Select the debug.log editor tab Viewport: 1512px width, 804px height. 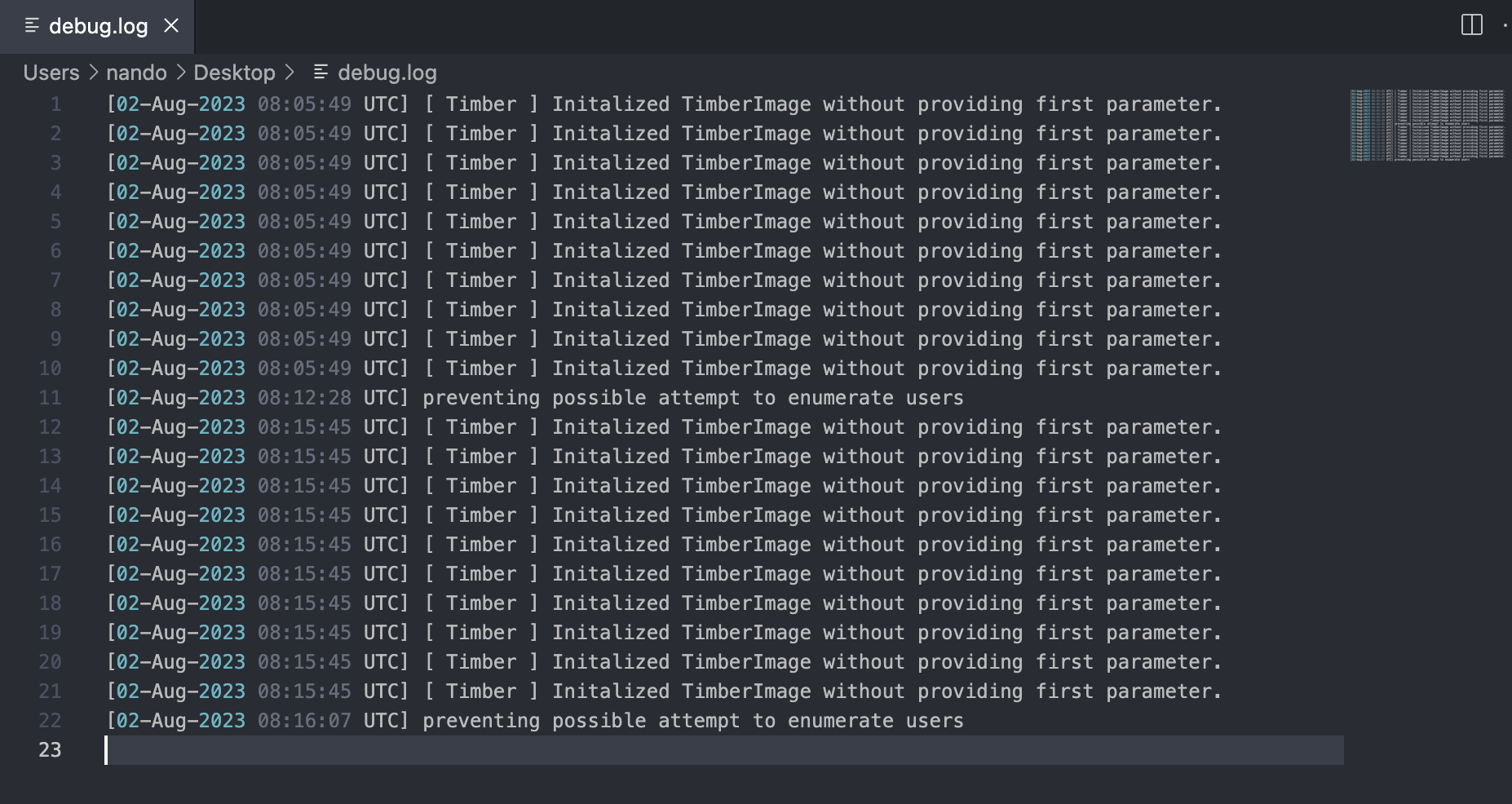[97, 26]
